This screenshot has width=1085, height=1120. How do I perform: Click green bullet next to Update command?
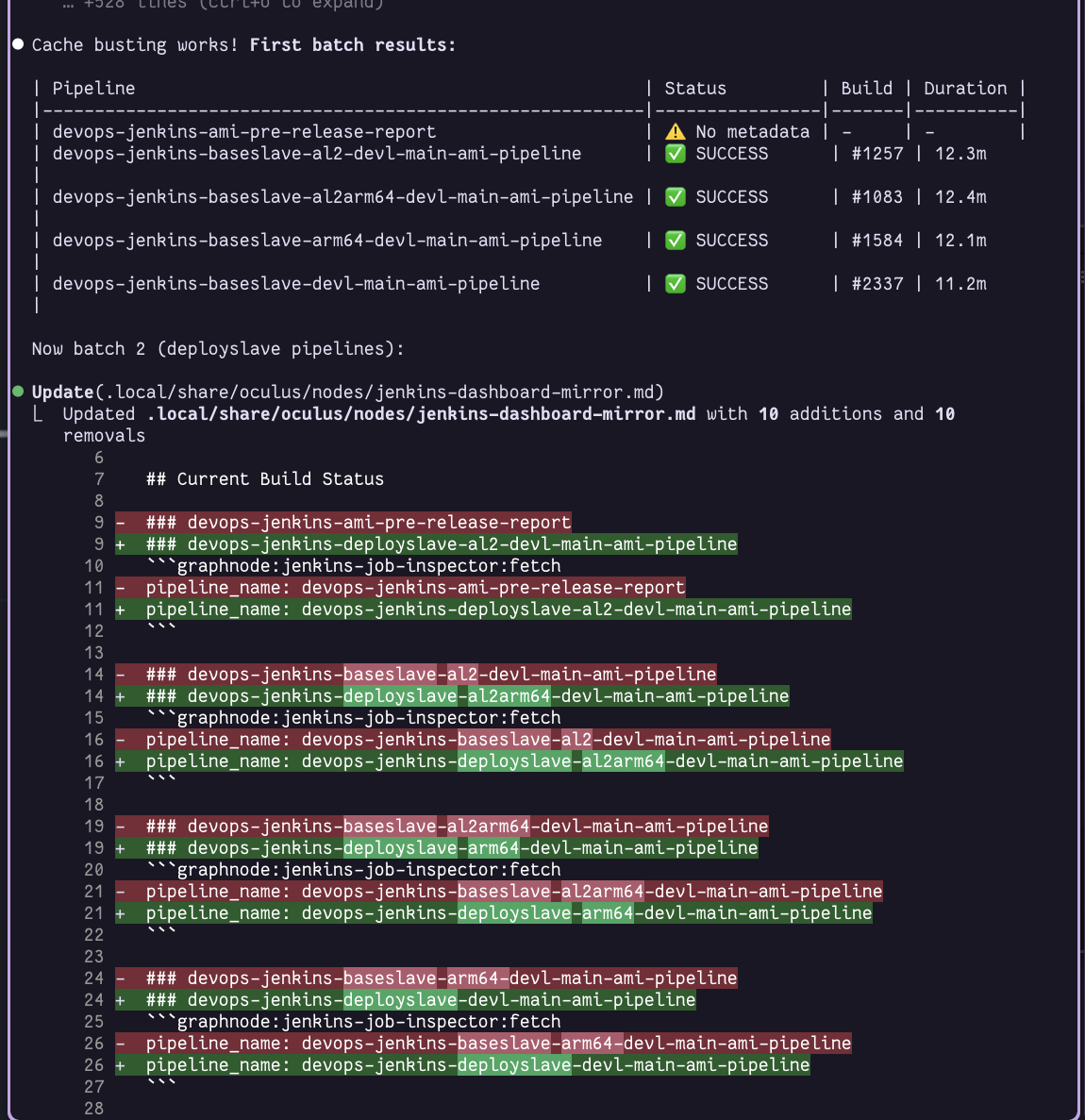coord(18,392)
